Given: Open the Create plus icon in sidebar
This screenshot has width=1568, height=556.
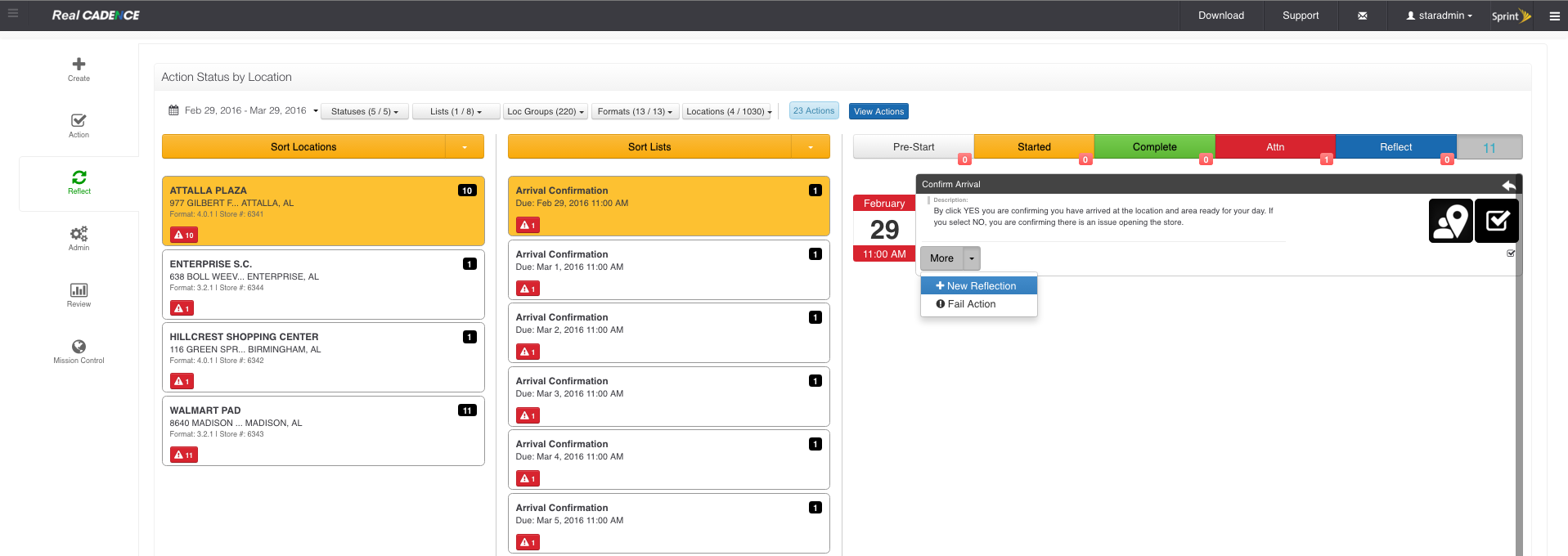Looking at the screenshot, I should (x=79, y=65).
